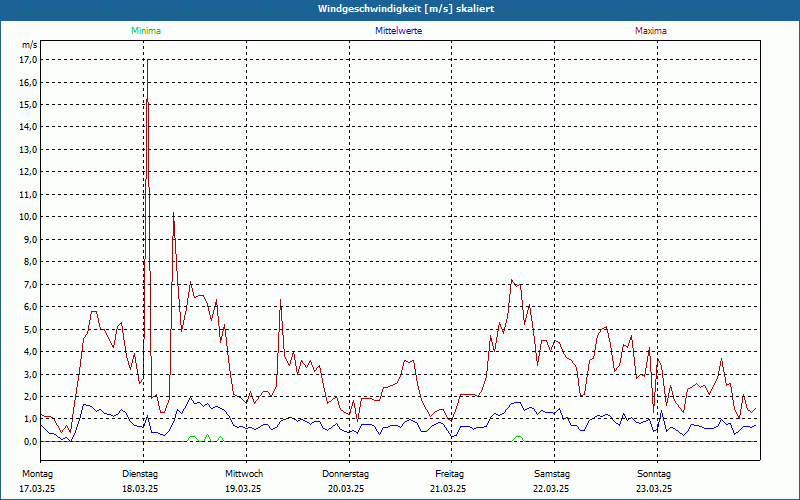Click the 2,0 y-axis value
Viewport: 800px width, 500px height.
point(31,396)
